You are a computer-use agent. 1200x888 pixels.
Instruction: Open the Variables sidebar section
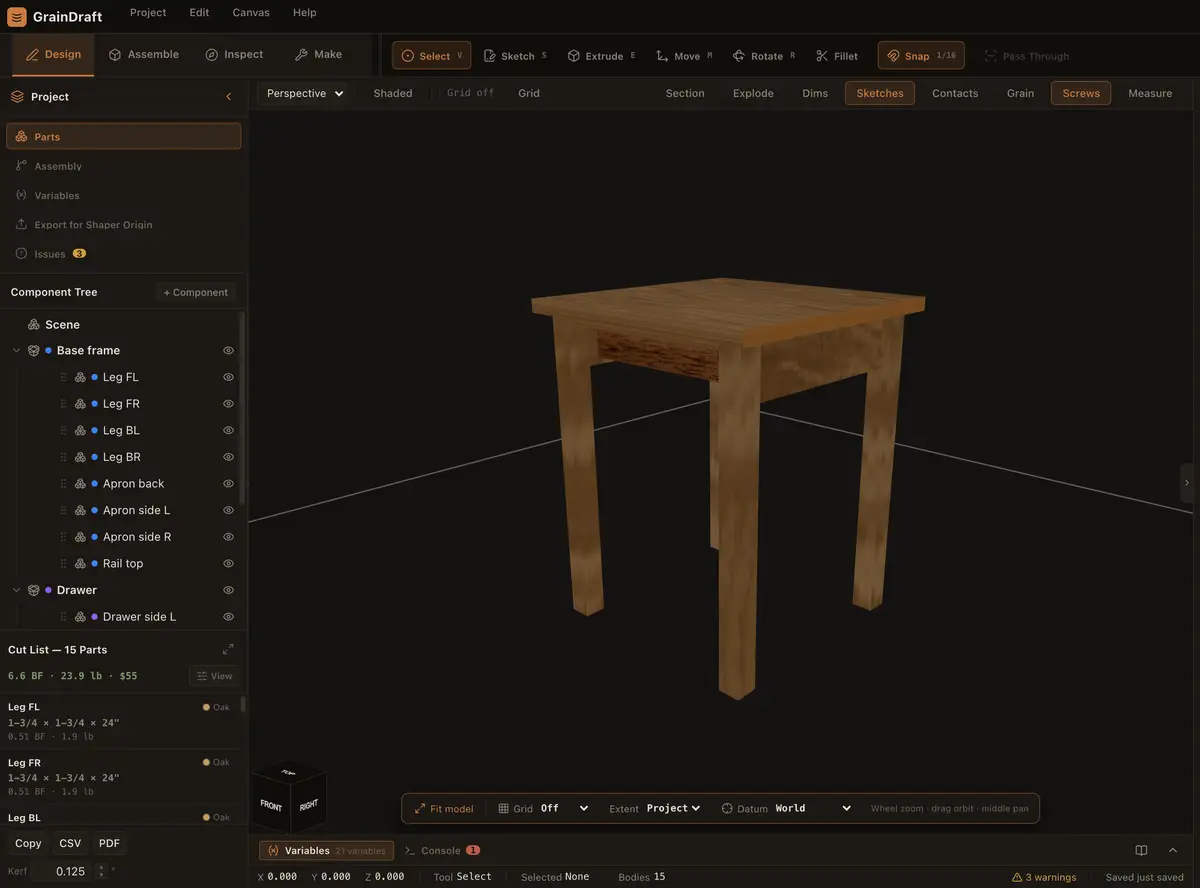(124, 195)
